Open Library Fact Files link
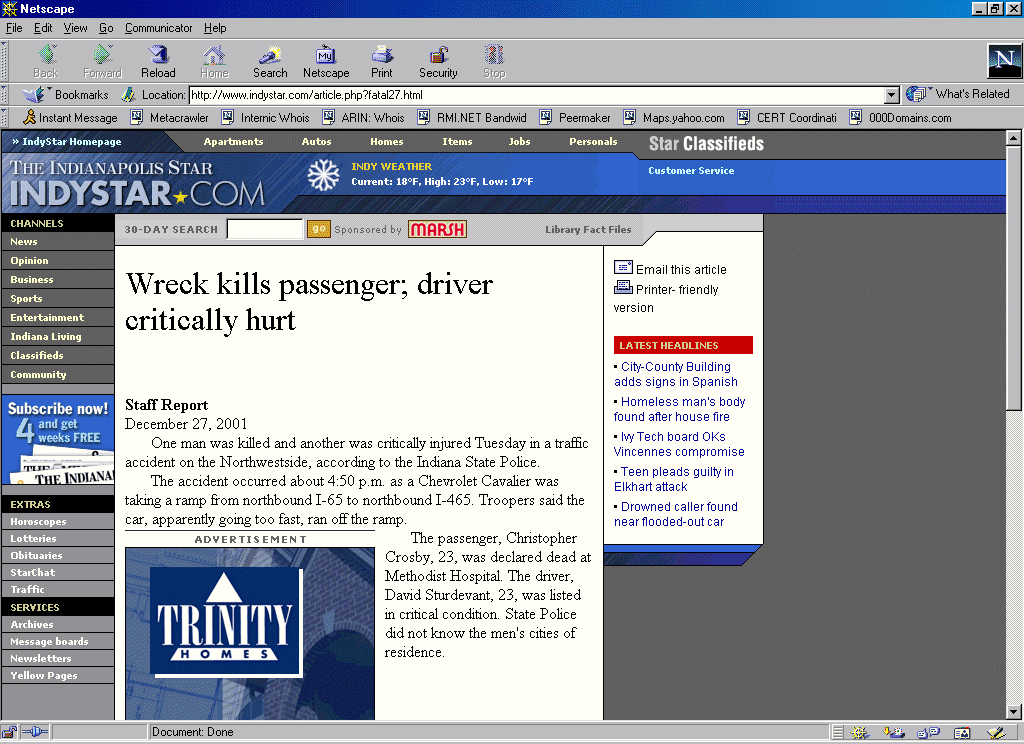Viewport: 1024px width, 744px height. [x=588, y=229]
